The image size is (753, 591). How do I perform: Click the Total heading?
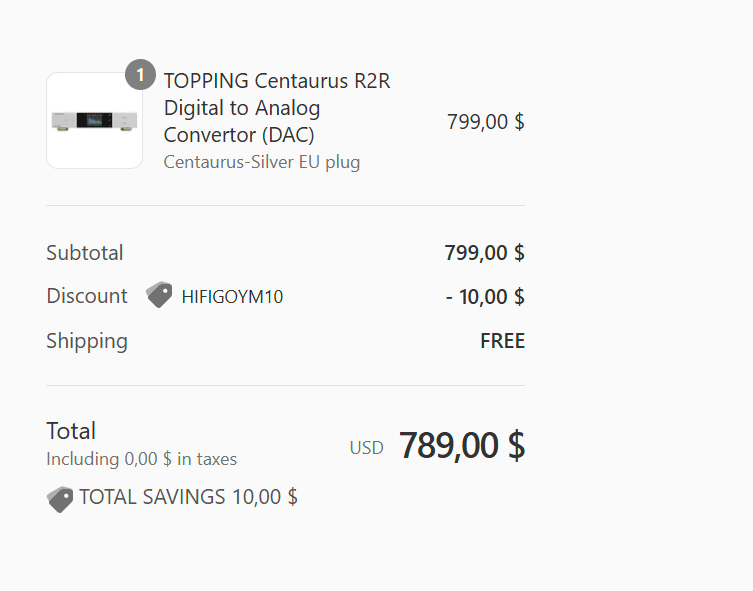[x=71, y=431]
